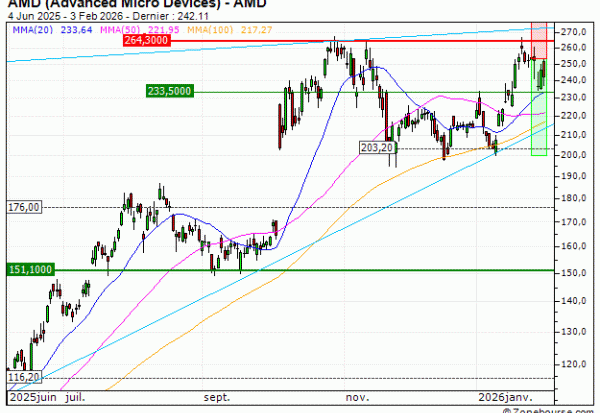This screenshot has height=413, width=600.
Task: Click the 250,0 price axis label
Action: click(573, 64)
